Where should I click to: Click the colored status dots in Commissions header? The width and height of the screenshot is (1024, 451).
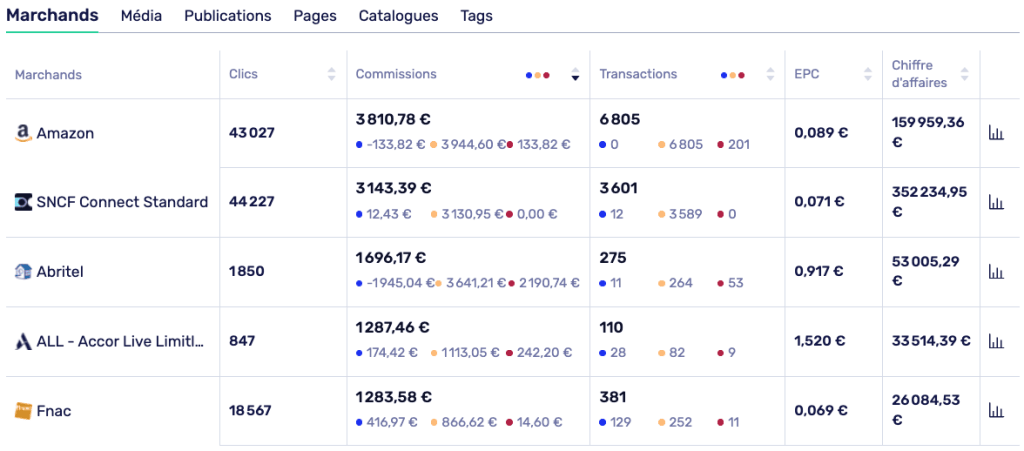pos(537,75)
